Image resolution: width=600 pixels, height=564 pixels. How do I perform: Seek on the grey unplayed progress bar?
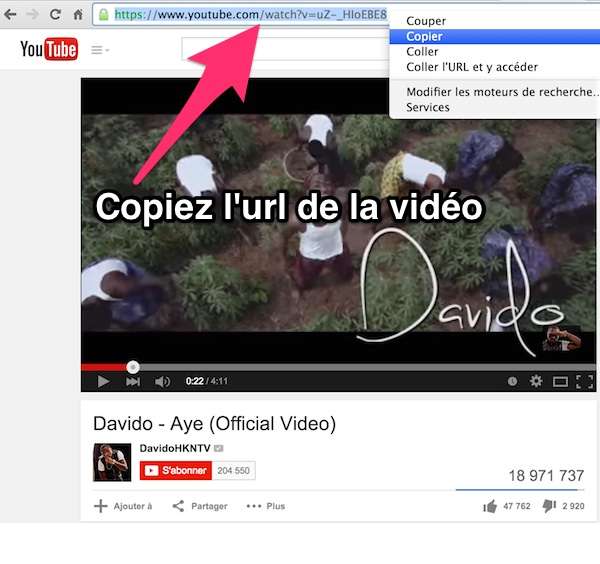(x=367, y=367)
